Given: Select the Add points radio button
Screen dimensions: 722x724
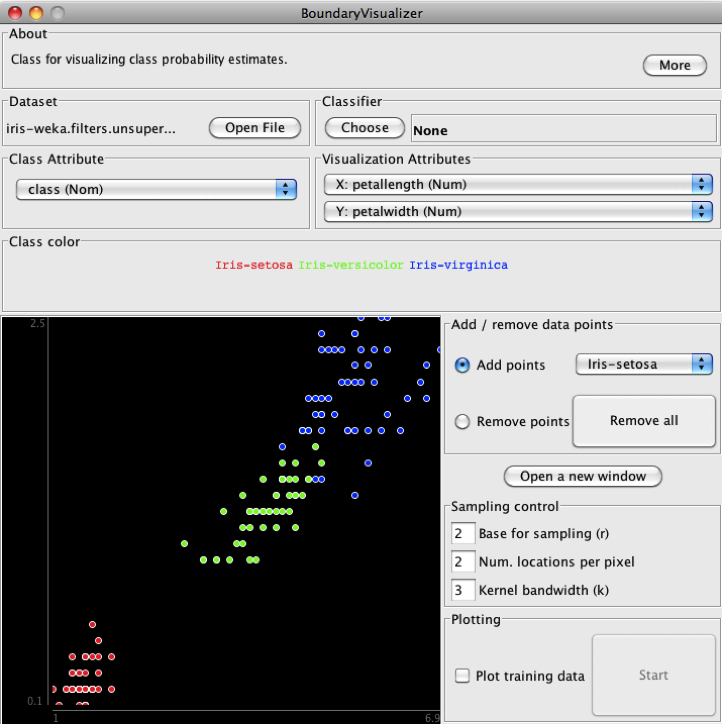Looking at the screenshot, I should coord(462,365).
